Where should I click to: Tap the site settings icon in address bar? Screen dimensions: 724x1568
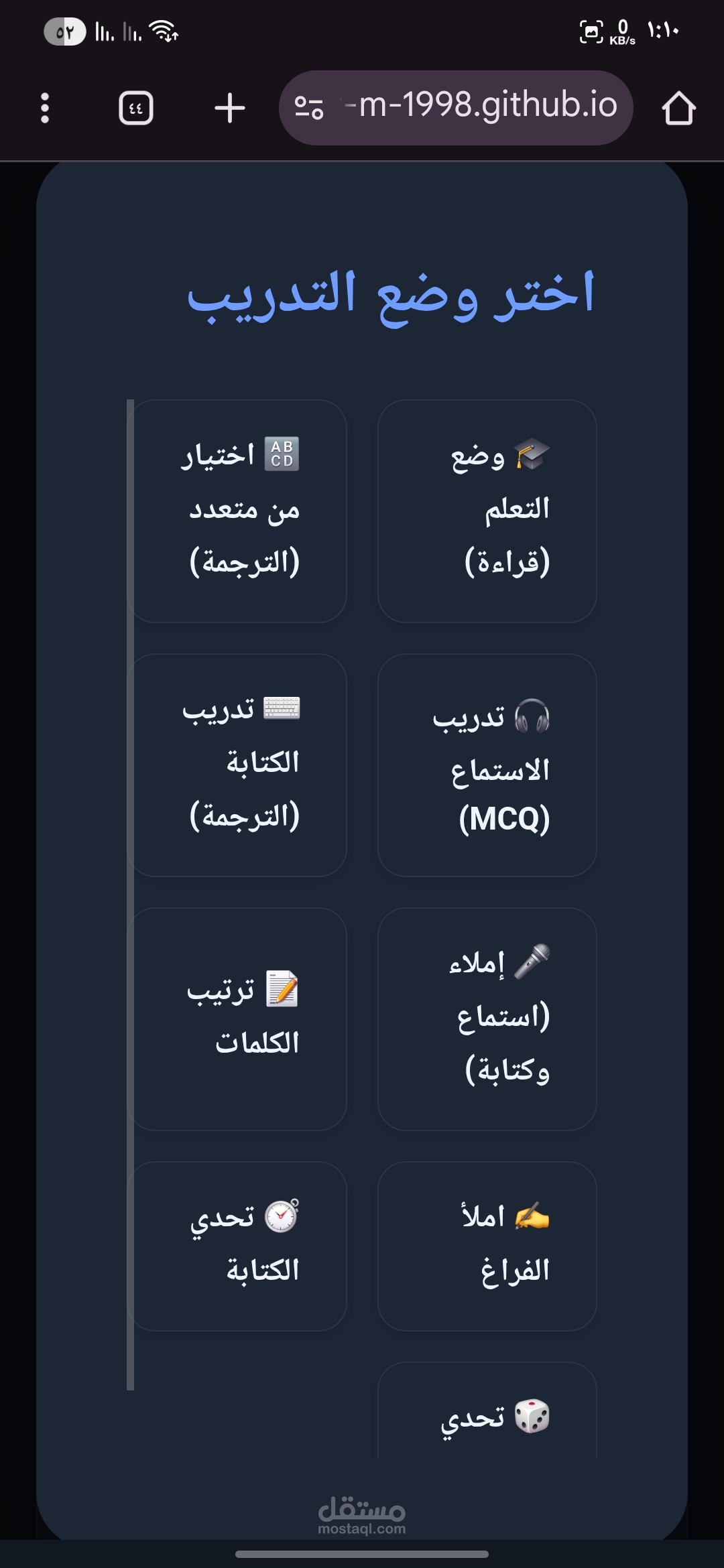pyautogui.click(x=309, y=108)
